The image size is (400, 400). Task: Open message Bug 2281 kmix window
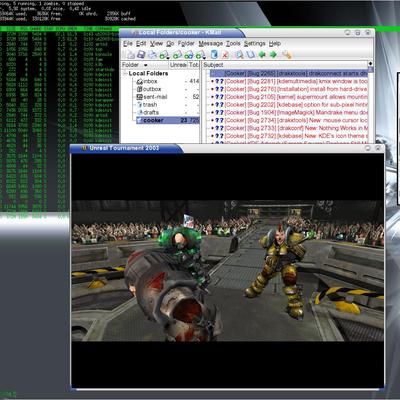tap(289, 81)
